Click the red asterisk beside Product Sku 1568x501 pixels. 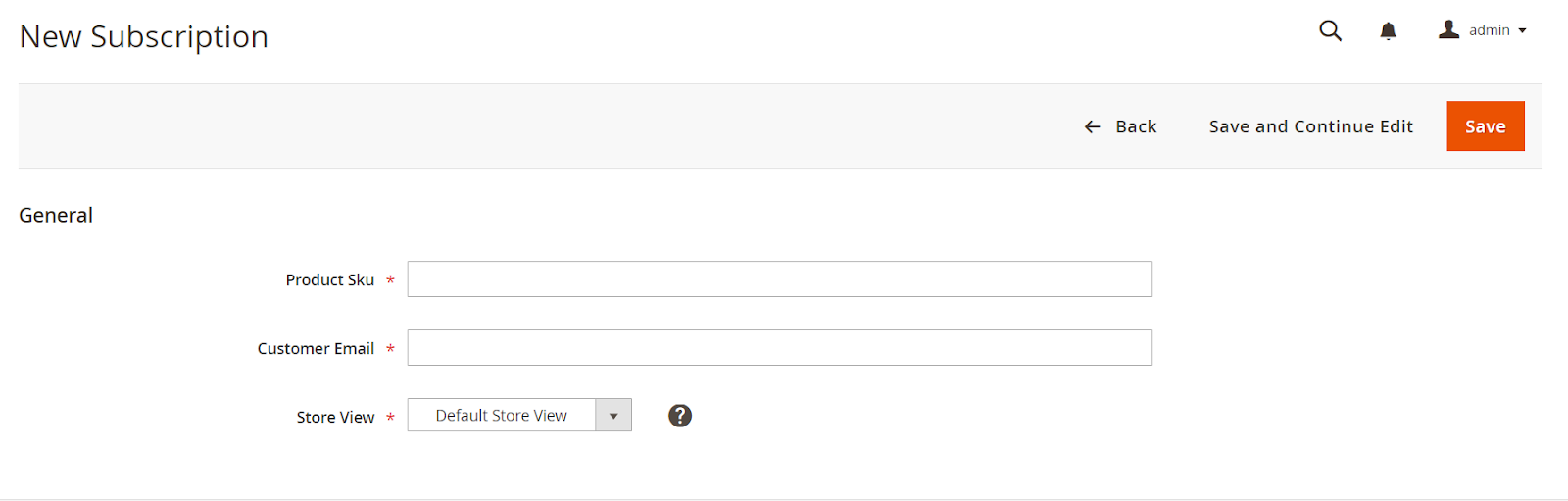point(390,280)
